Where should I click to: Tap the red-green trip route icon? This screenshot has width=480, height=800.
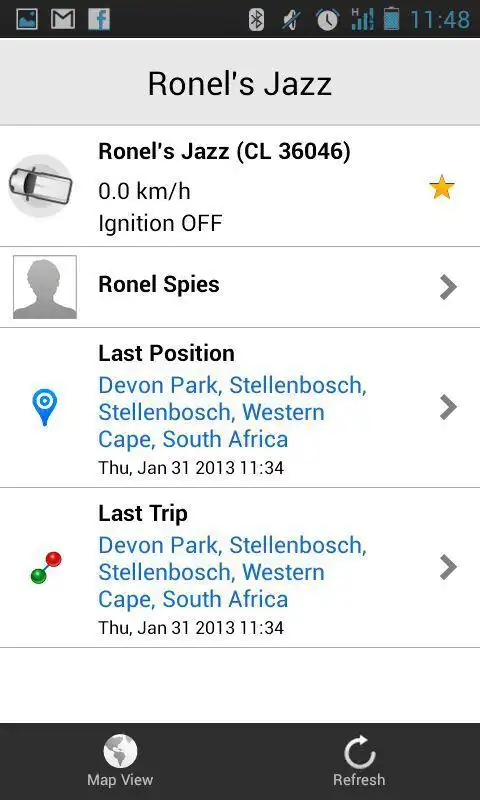[x=46, y=567]
